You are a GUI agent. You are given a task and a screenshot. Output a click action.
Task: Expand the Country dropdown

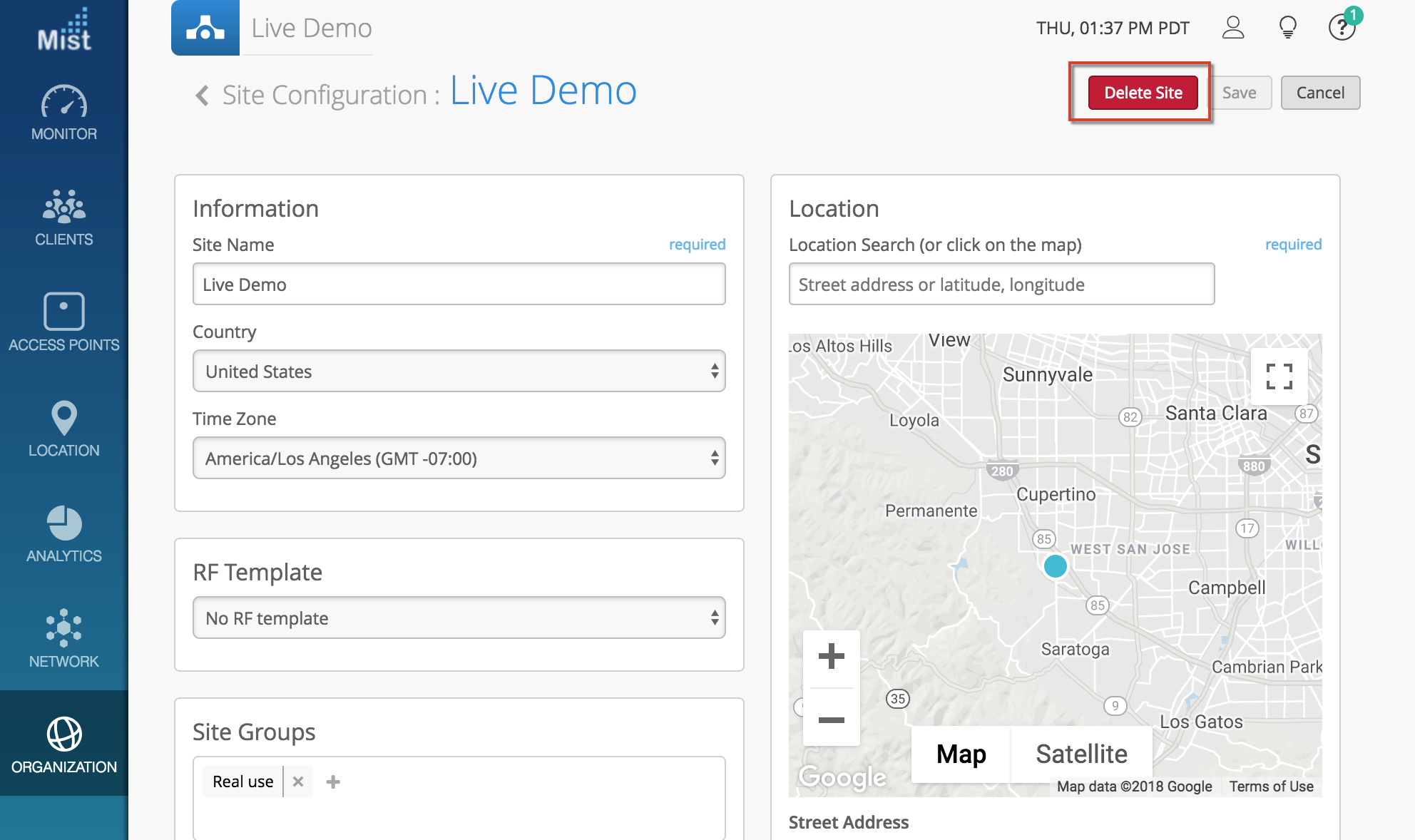tap(459, 372)
